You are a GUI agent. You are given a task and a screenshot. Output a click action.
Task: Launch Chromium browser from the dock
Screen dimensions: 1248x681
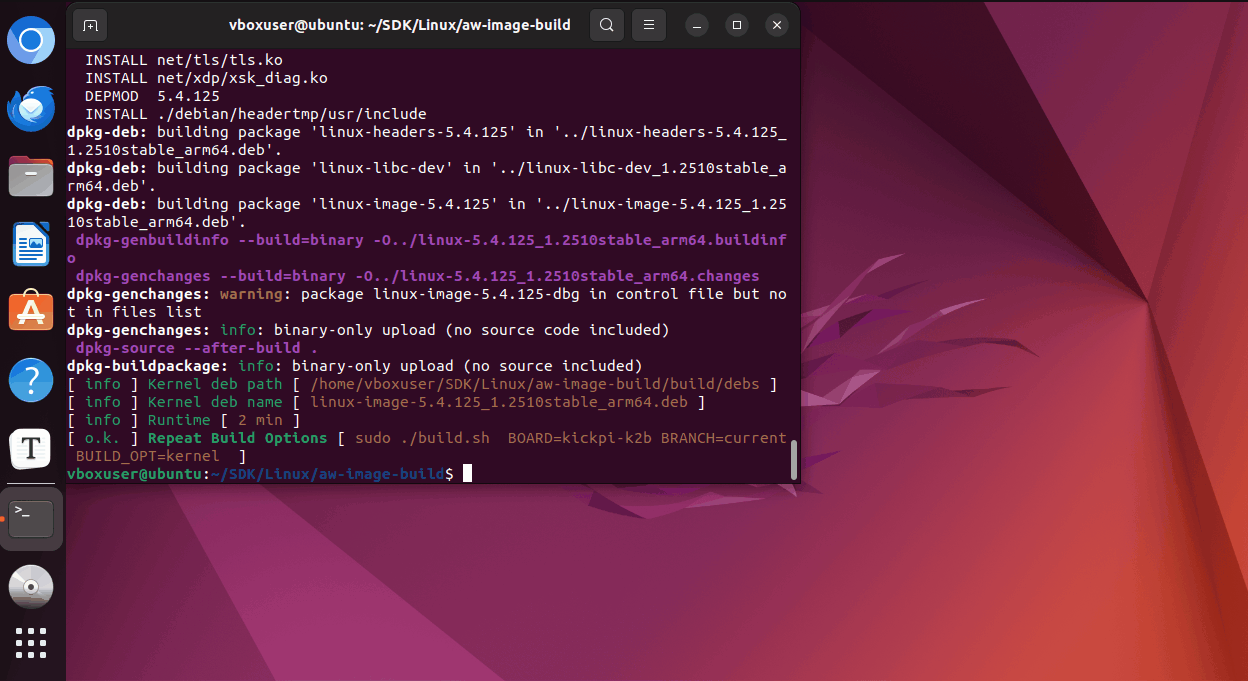click(31, 41)
